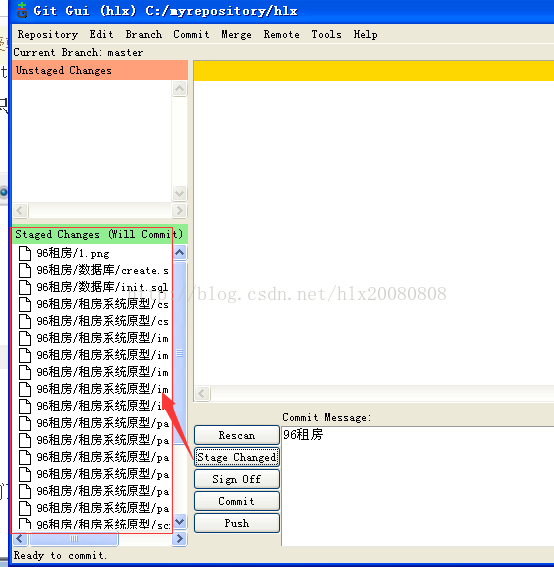The height and width of the screenshot is (567, 554).
Task: Click the Sign Off button
Action: click(237, 479)
